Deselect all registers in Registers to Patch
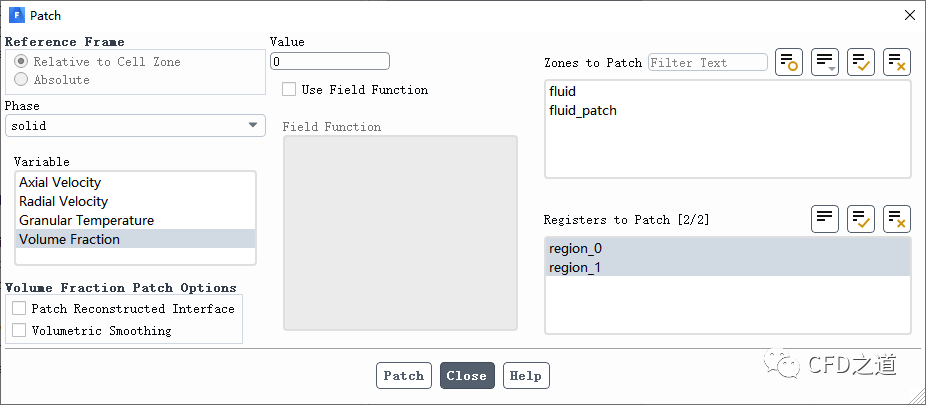The width and height of the screenshot is (926, 405). 897,219
